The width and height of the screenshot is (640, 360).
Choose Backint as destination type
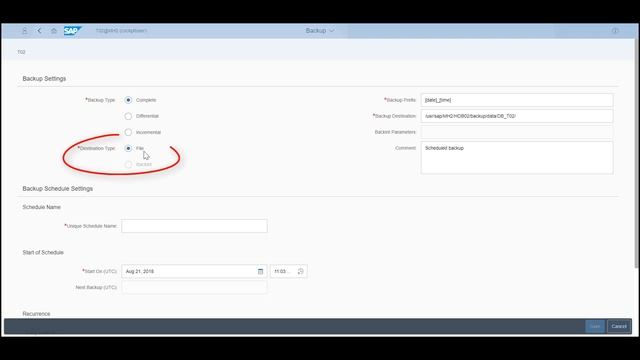tap(128, 164)
